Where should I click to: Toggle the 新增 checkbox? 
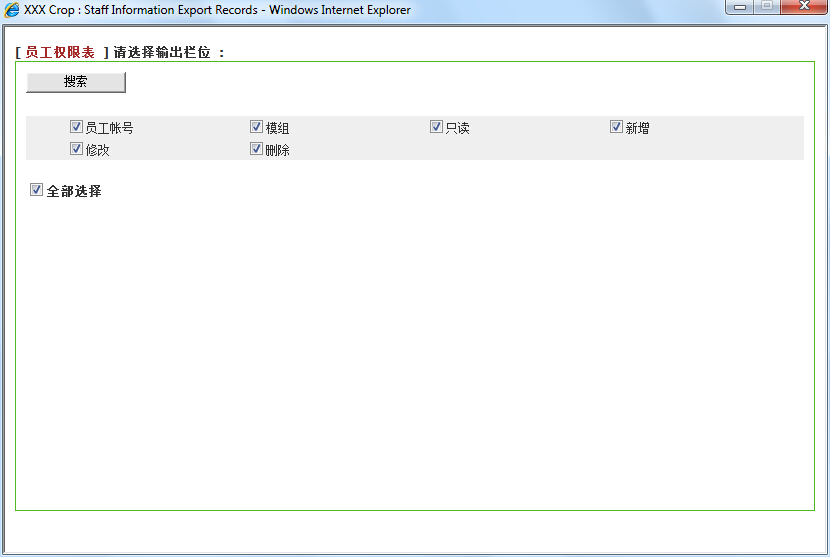(x=616, y=127)
